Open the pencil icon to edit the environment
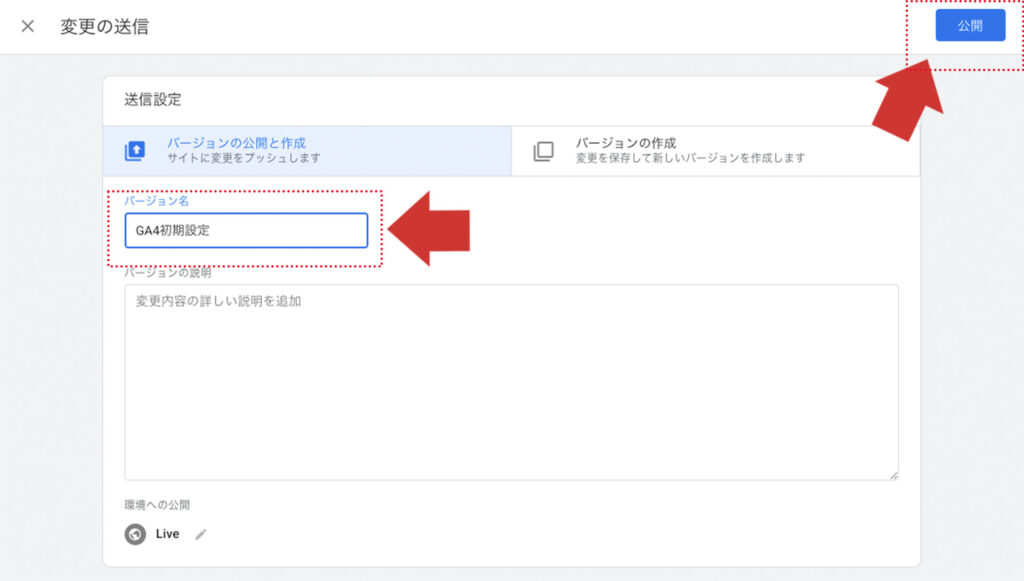The width and height of the screenshot is (1024, 581). (x=201, y=534)
